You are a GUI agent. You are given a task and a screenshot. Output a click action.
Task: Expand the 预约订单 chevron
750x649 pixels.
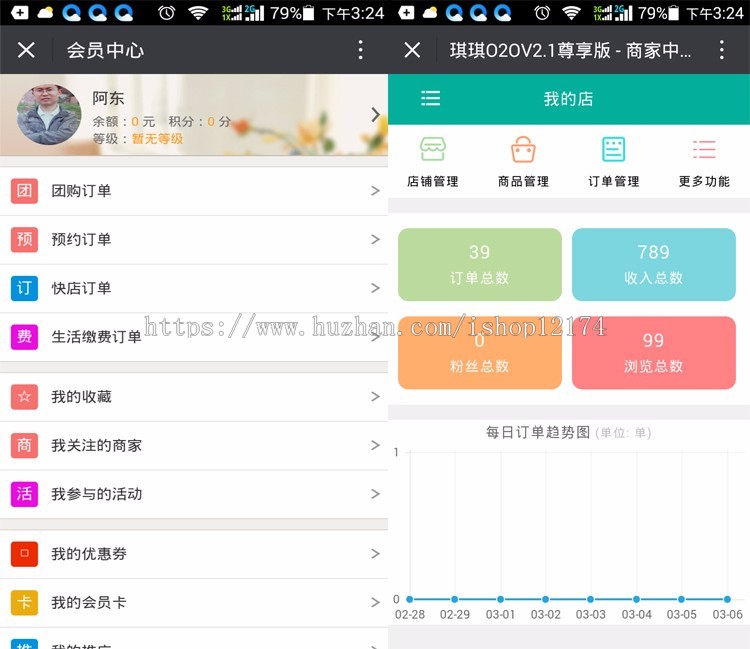pos(375,240)
